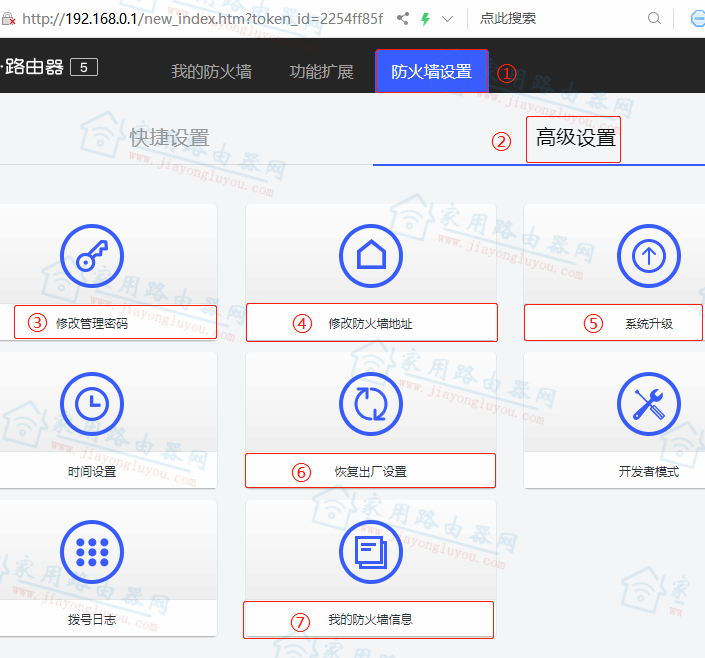Click the upload arrow 系统升级 icon
Image resolution: width=705 pixels, height=658 pixels.
pos(648,256)
